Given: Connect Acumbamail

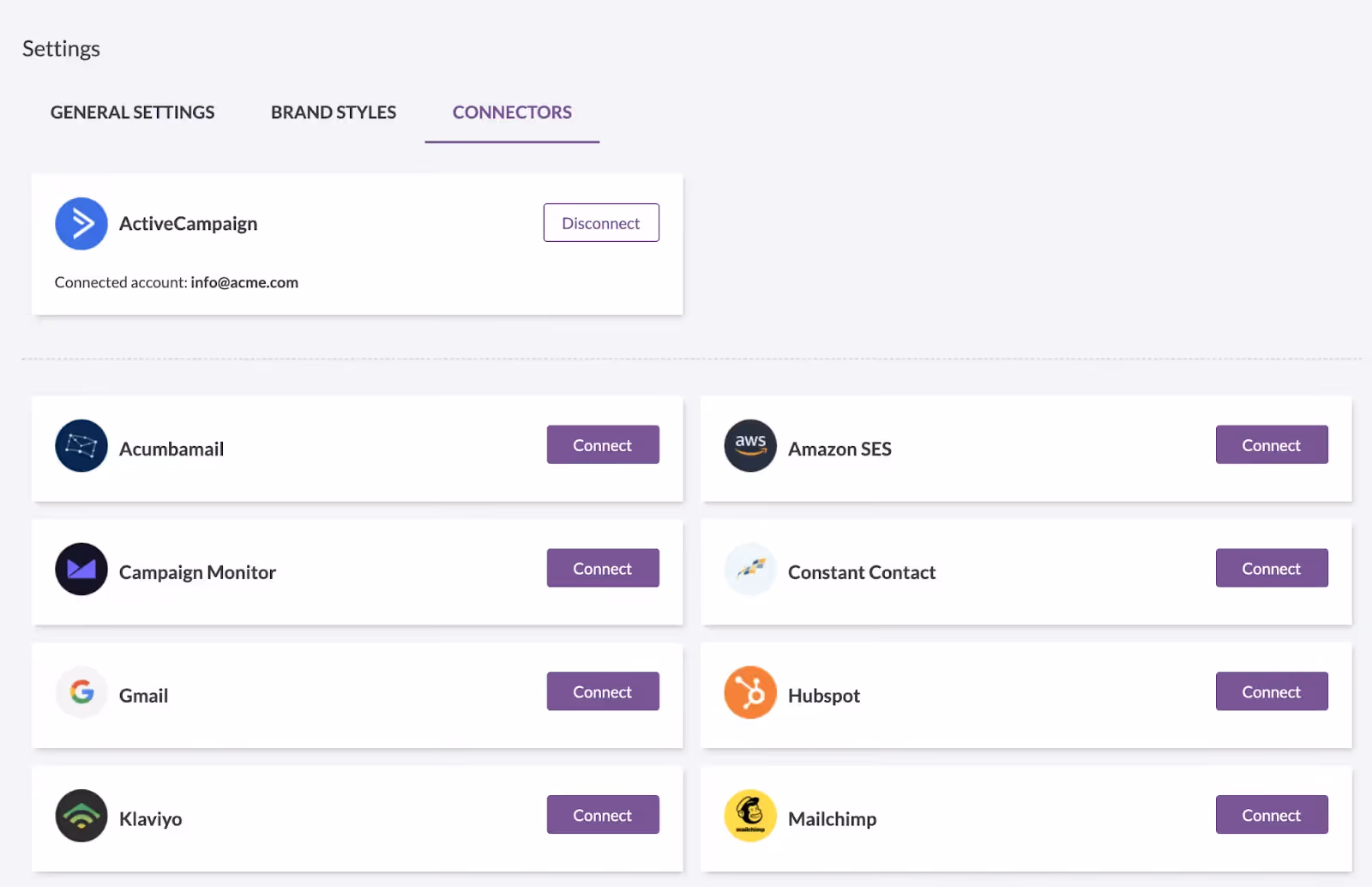Looking at the screenshot, I should pos(603,445).
